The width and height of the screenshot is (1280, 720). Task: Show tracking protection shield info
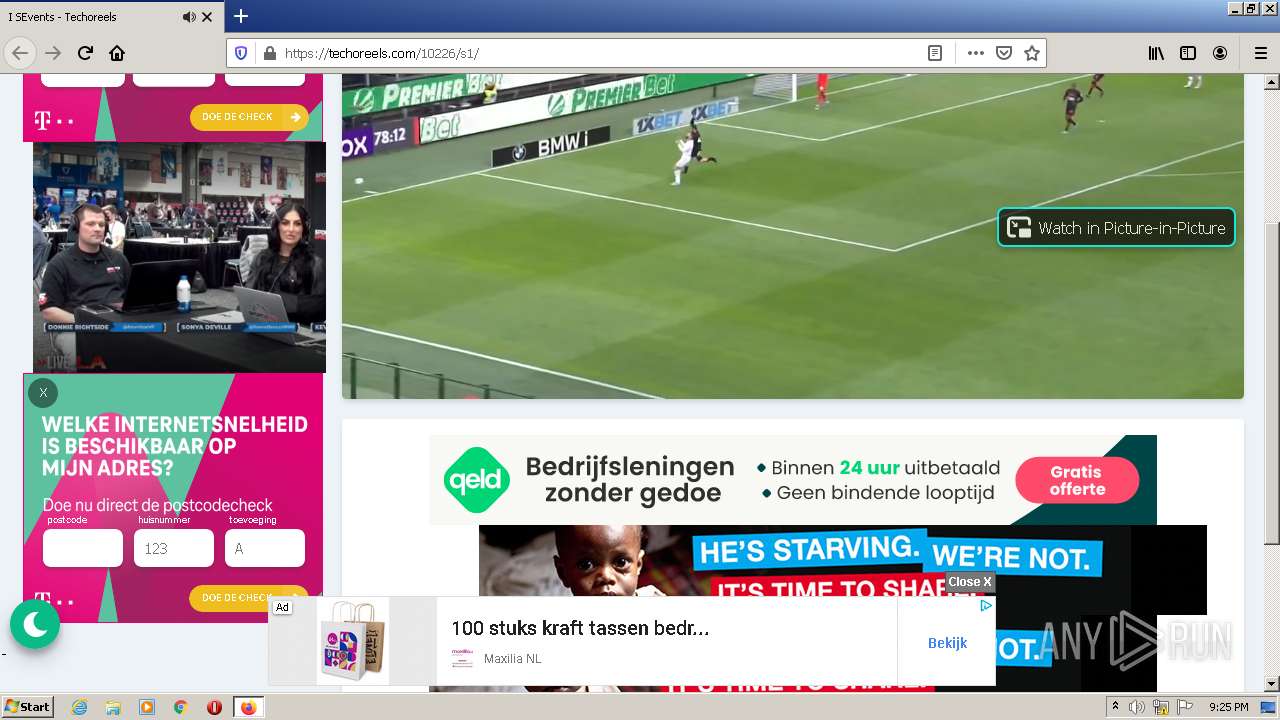[x=241, y=53]
